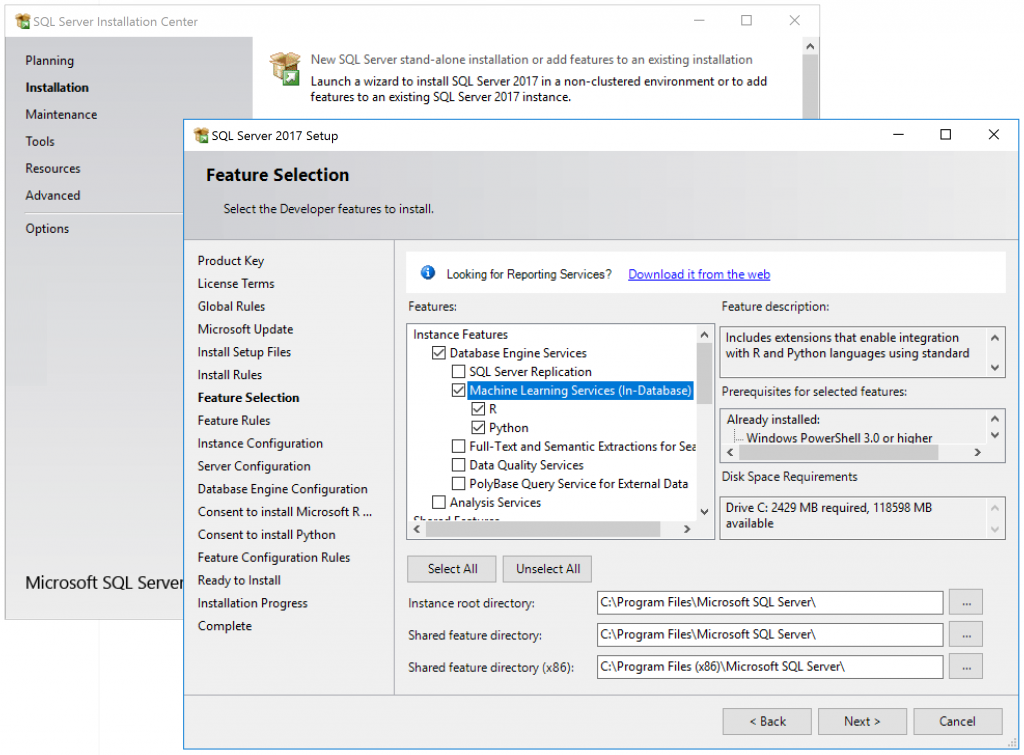Click Consent to install Python step
This screenshot has width=1024, height=755.
(x=266, y=535)
